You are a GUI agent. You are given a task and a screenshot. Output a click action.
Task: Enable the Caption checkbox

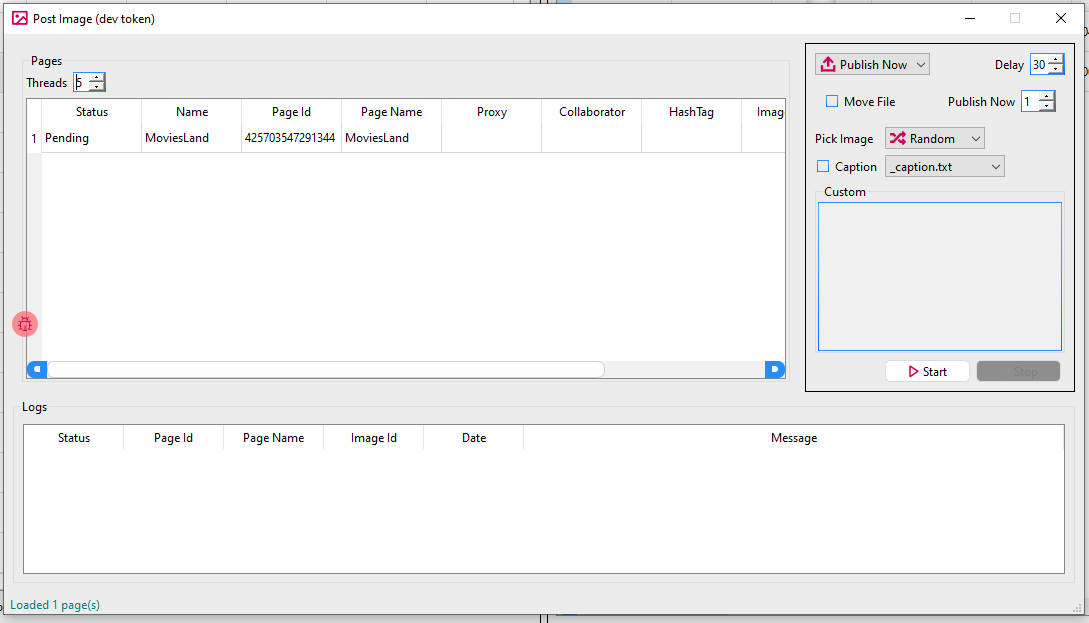[823, 166]
